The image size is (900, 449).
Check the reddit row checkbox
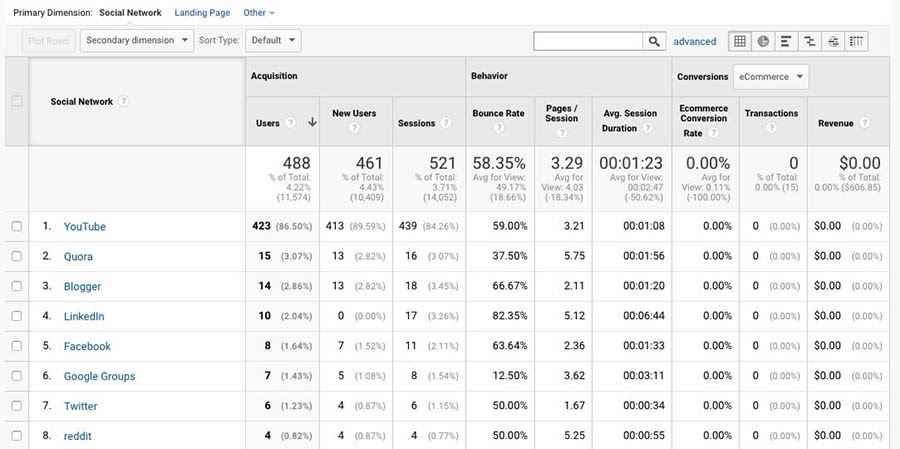(x=17, y=435)
